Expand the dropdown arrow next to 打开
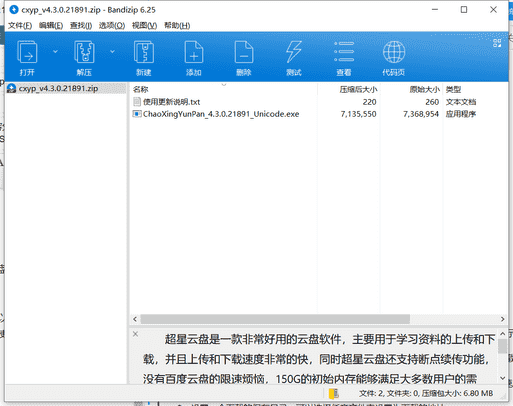 (55, 52)
